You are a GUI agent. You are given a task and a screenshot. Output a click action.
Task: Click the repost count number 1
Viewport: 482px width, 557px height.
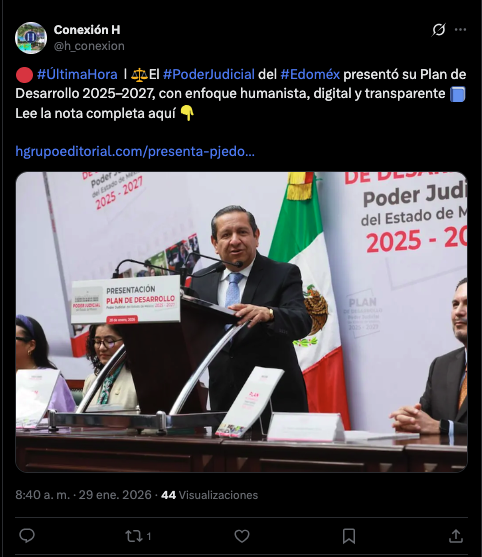pyautogui.click(x=149, y=536)
